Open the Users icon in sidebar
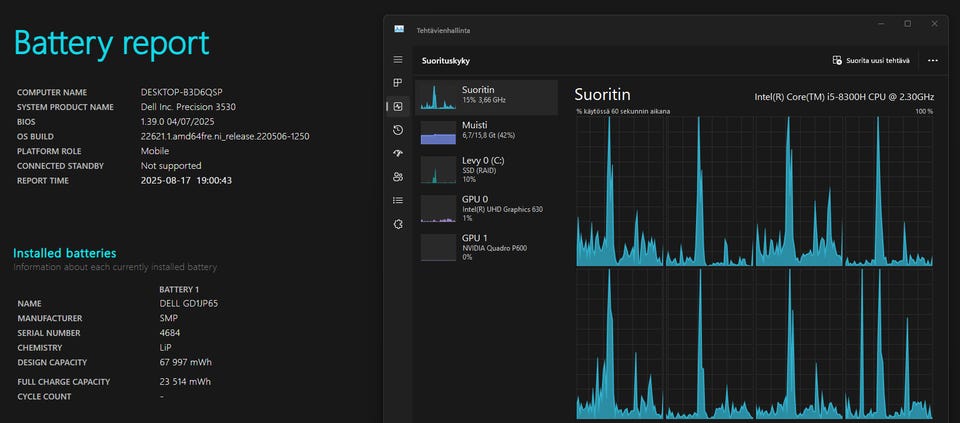Screen dimensions: 960x423 (398, 177)
